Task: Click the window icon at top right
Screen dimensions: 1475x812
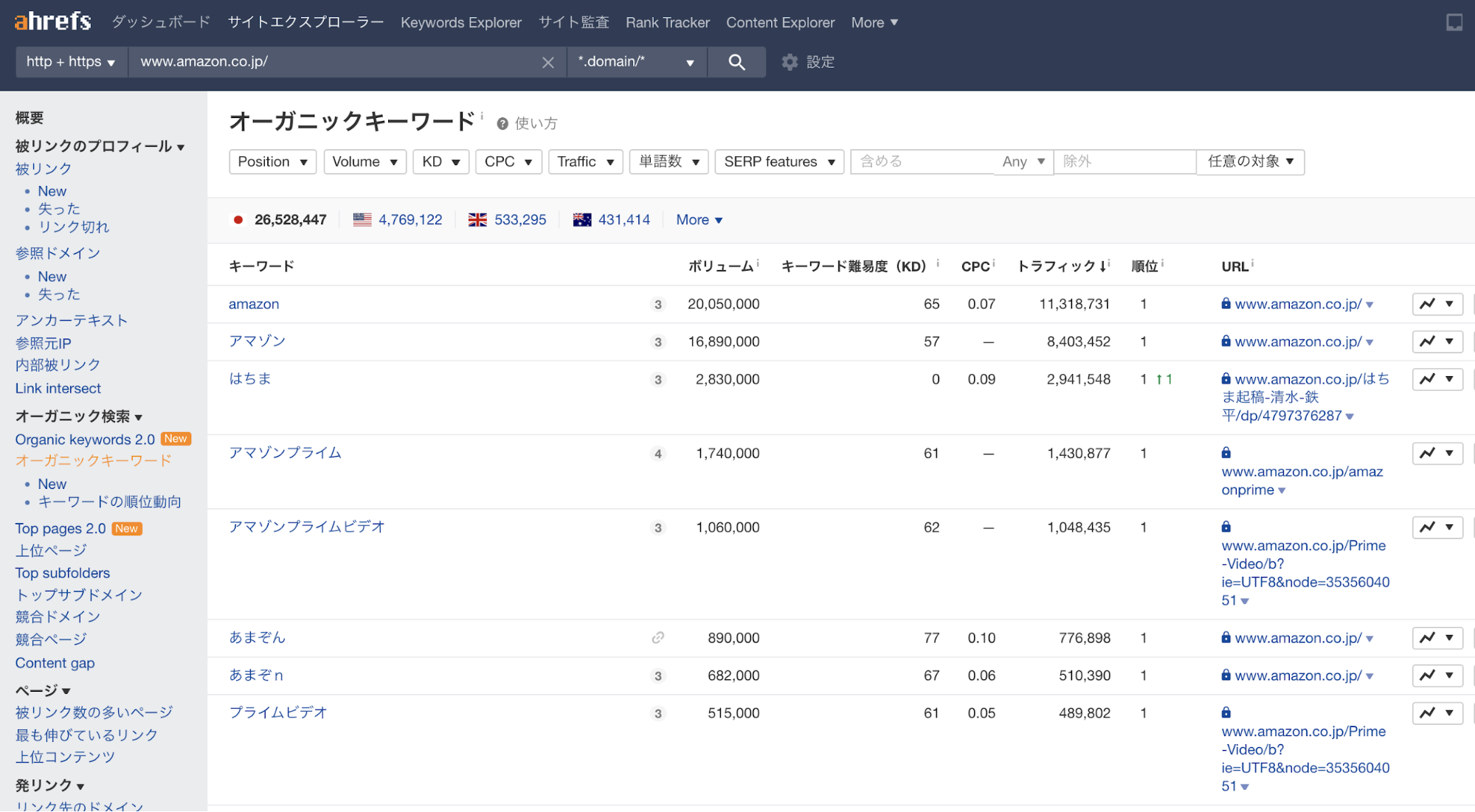Action: click(1454, 23)
